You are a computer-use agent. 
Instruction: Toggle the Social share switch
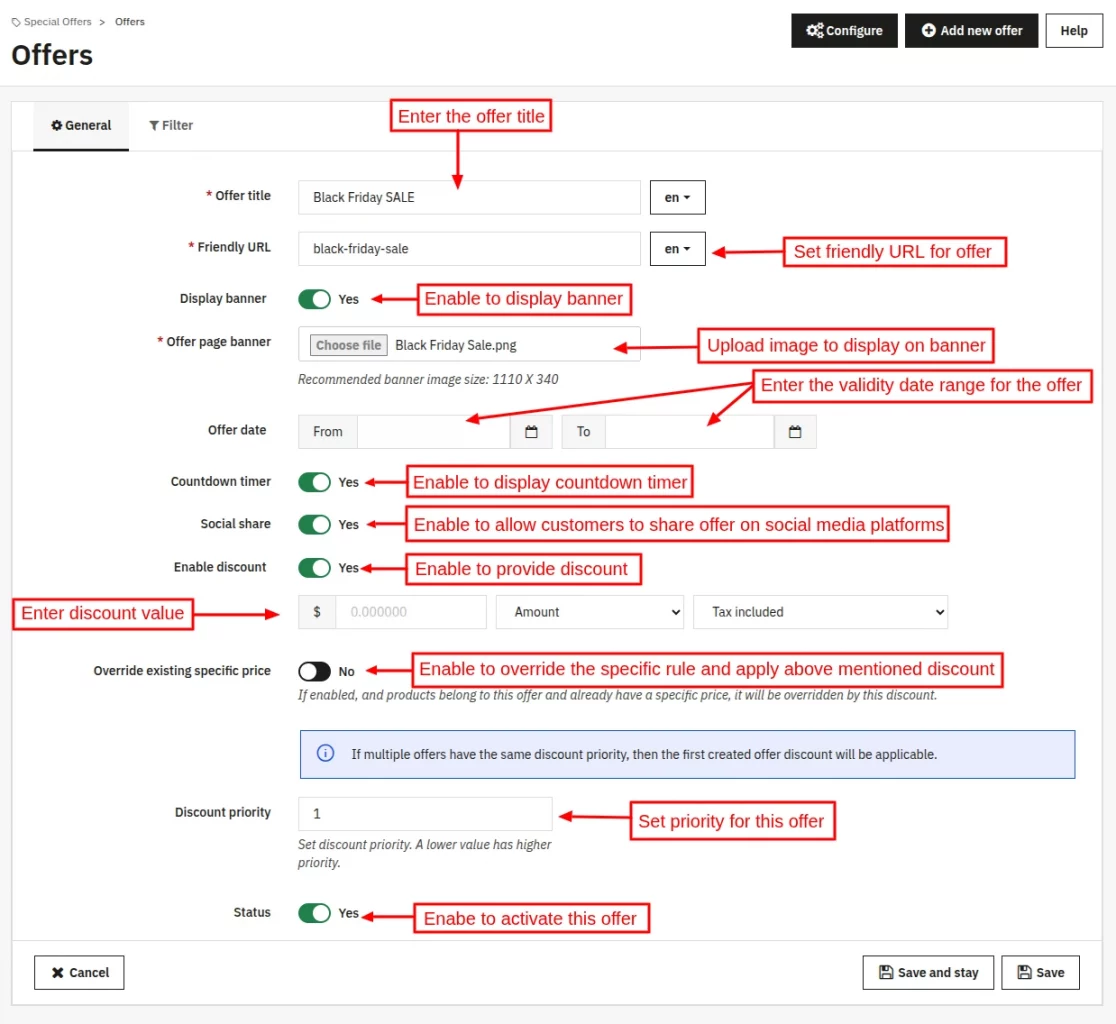pos(314,524)
